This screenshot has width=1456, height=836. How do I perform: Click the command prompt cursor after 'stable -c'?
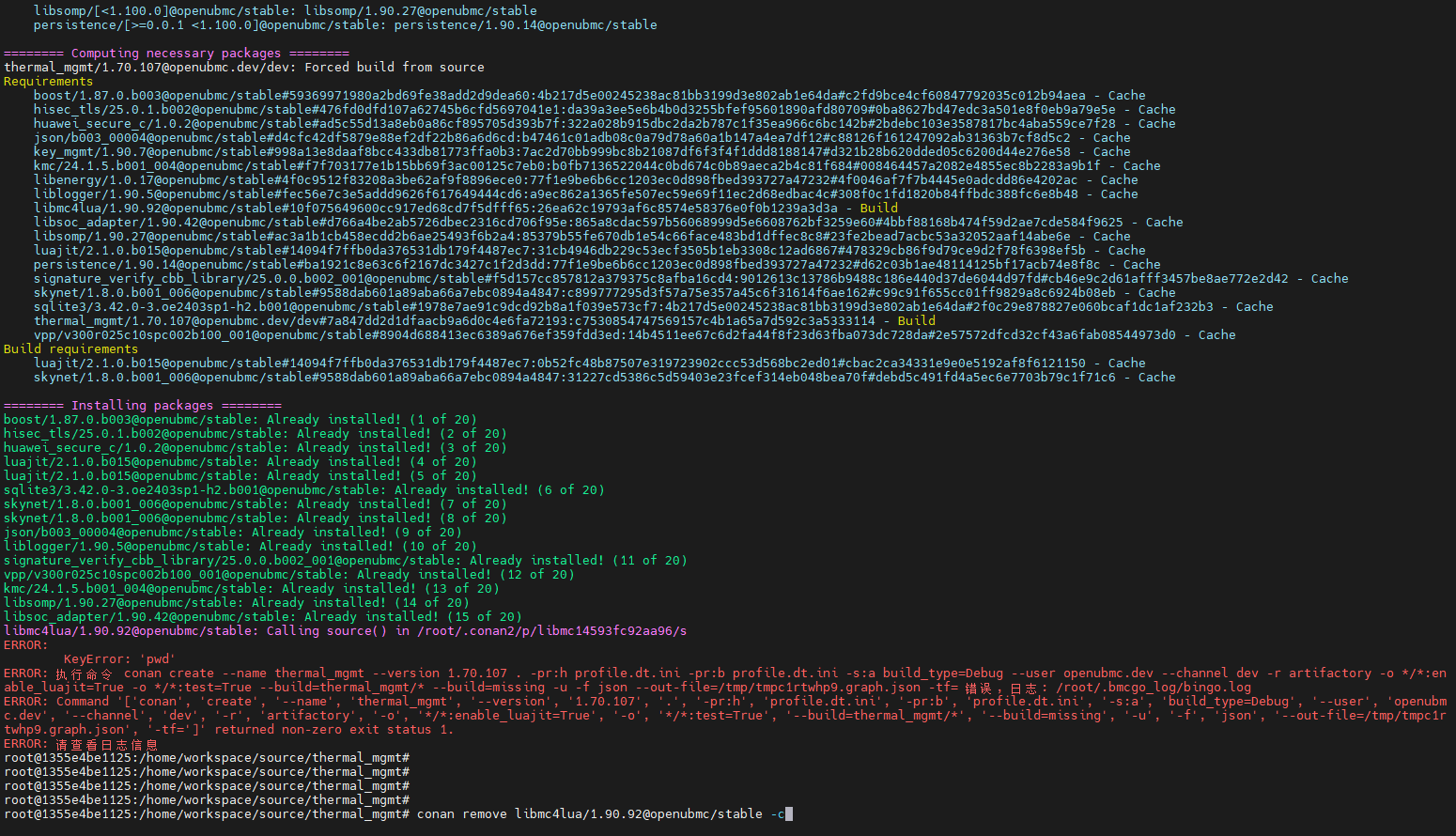click(x=789, y=814)
